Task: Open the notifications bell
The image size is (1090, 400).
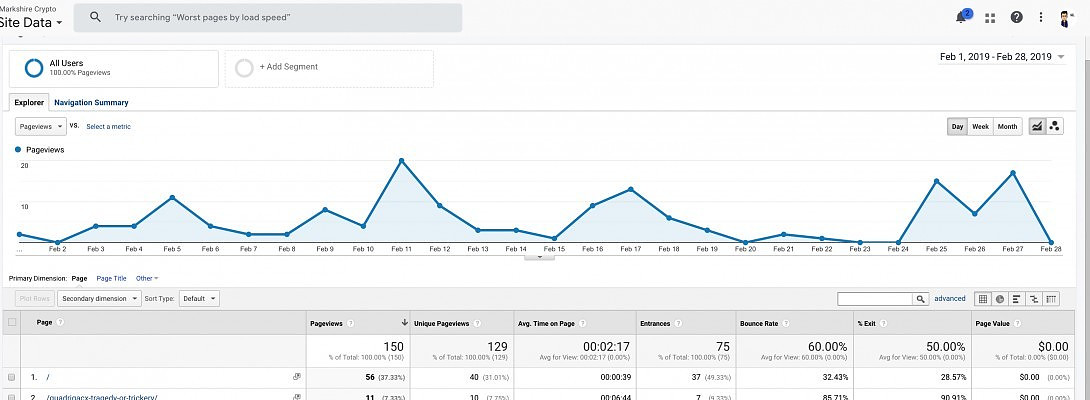Action: pos(962,17)
